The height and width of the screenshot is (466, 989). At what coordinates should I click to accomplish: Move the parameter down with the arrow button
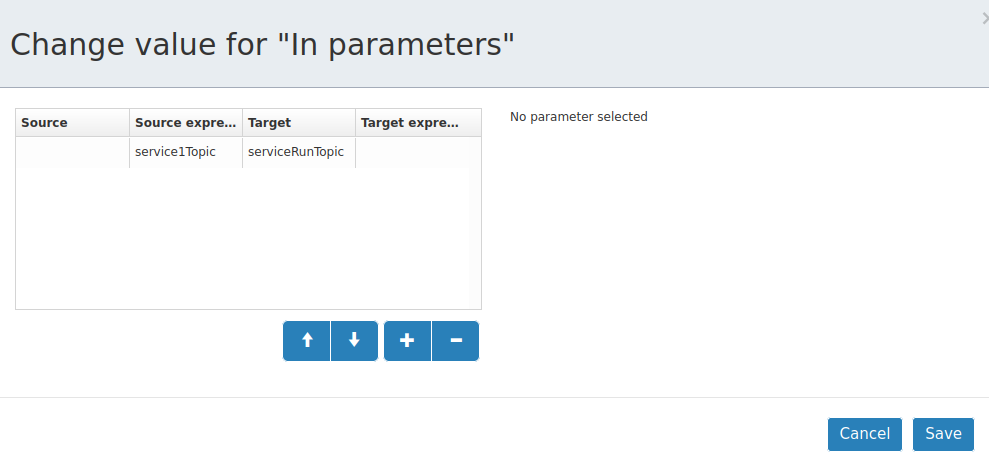point(354,341)
